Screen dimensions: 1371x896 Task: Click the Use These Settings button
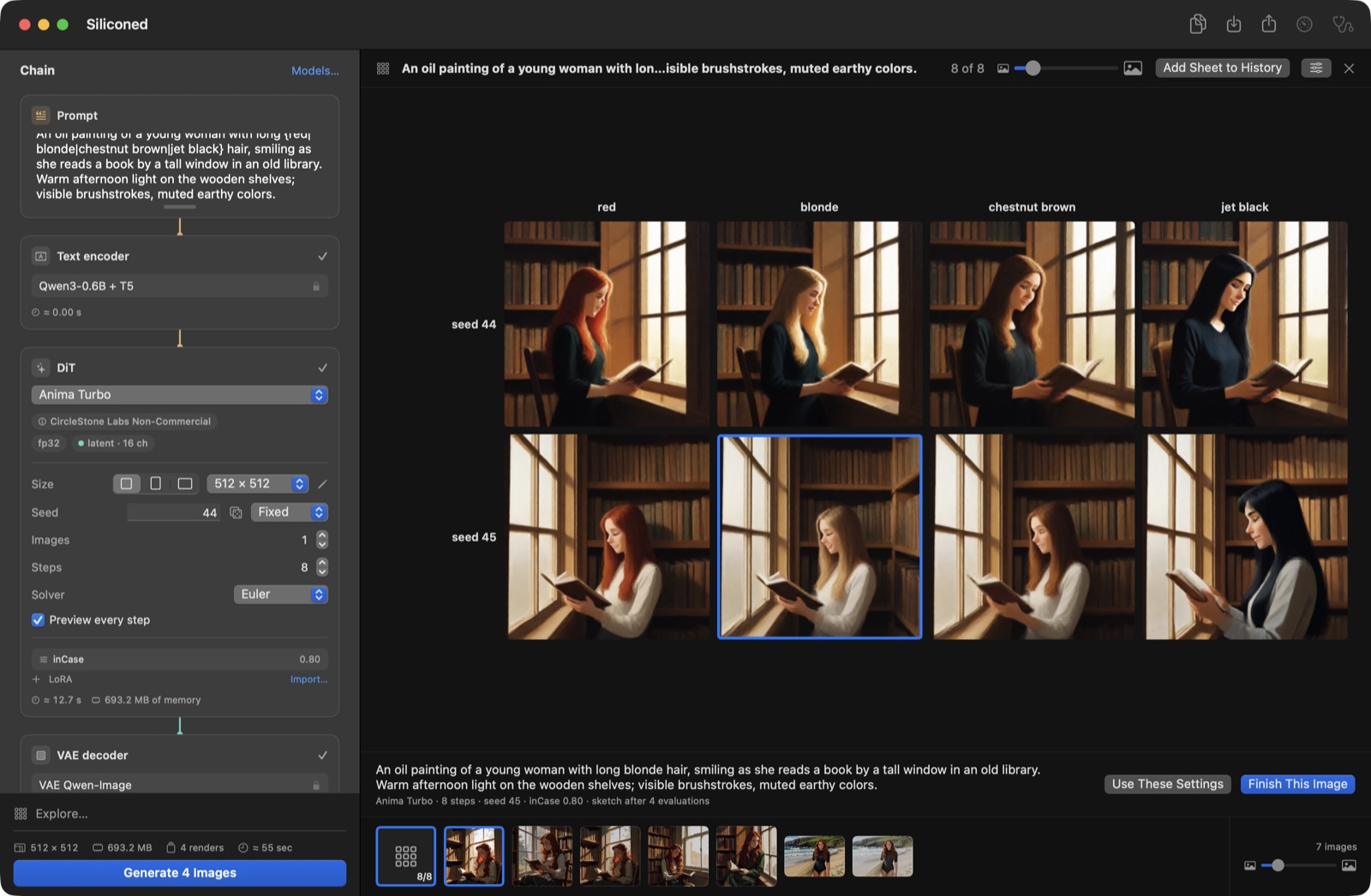[x=1167, y=784]
